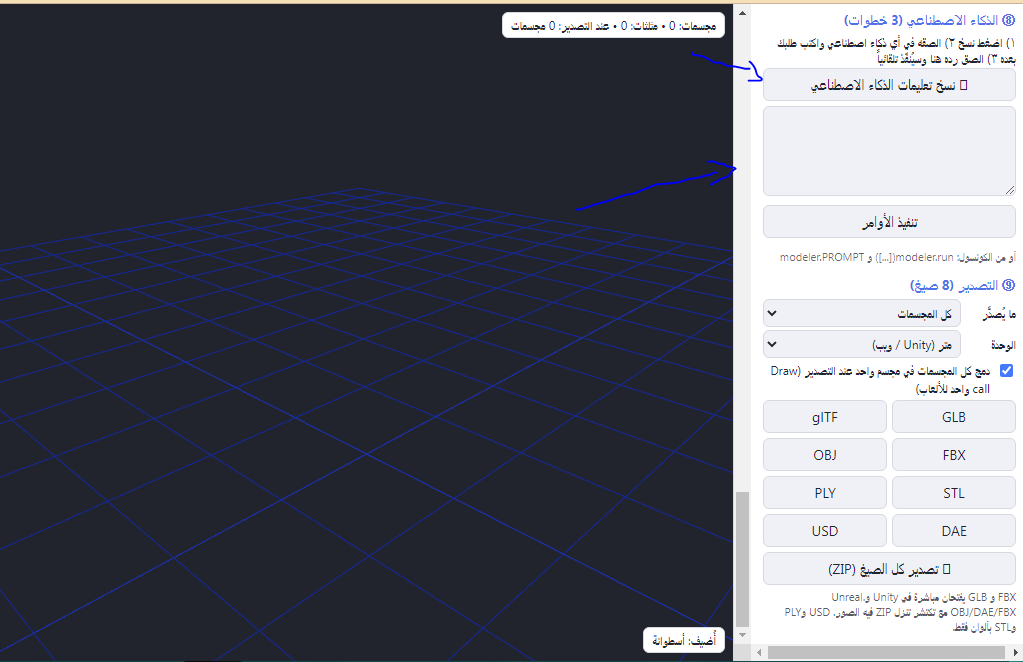Image resolution: width=1023 pixels, height=662 pixels.
Task: Focus the AI response textarea
Action: pyautogui.click(x=889, y=151)
